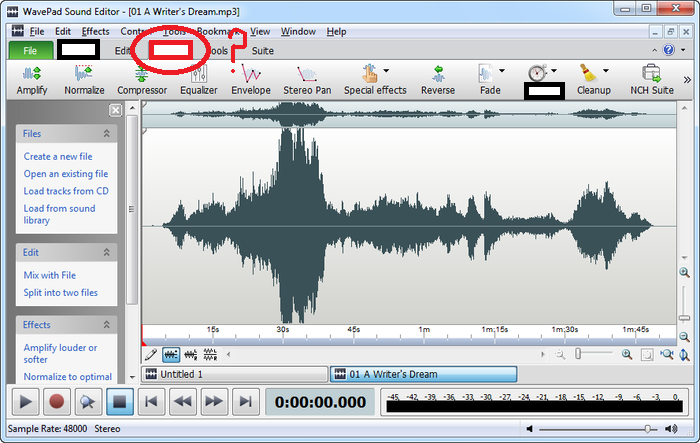Collapse the Files panel section
Screen dimensions: 700x443
(107, 134)
